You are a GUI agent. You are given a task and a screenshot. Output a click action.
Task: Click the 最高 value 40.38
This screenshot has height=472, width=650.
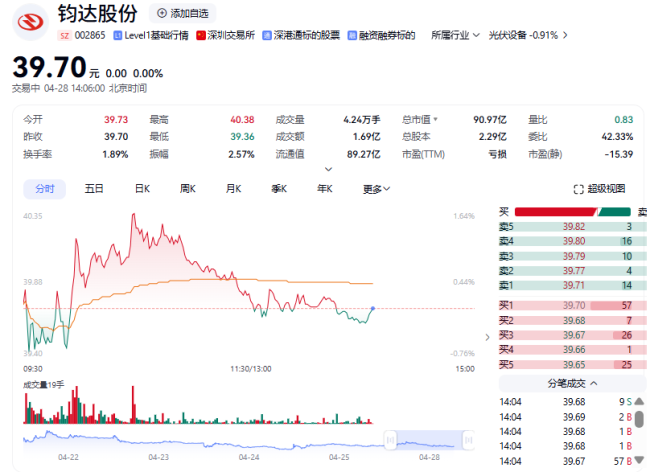pos(242,120)
